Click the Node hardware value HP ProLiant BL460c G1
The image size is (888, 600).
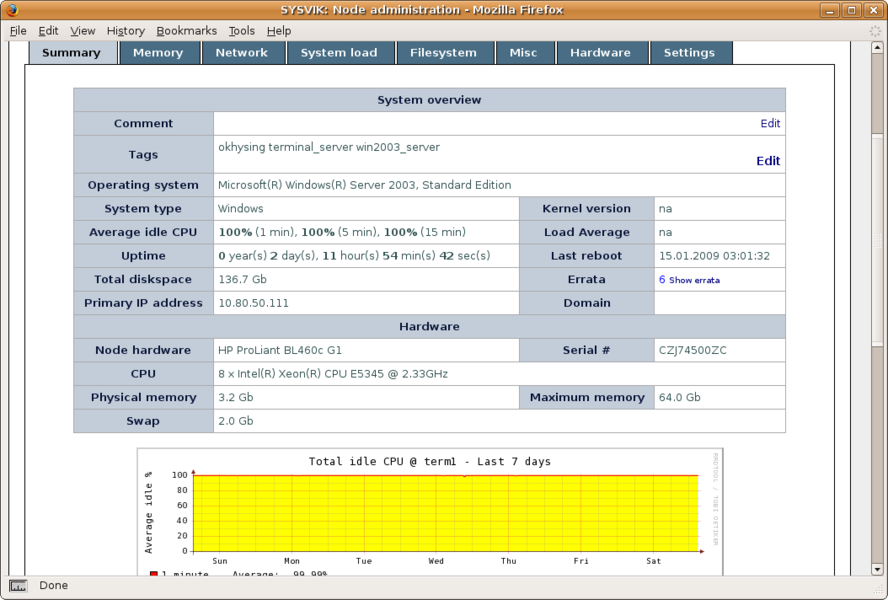click(280, 350)
